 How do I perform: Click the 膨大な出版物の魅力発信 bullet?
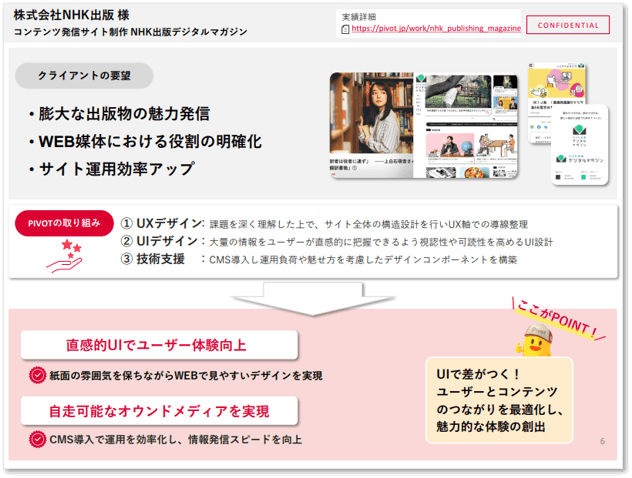[119, 114]
